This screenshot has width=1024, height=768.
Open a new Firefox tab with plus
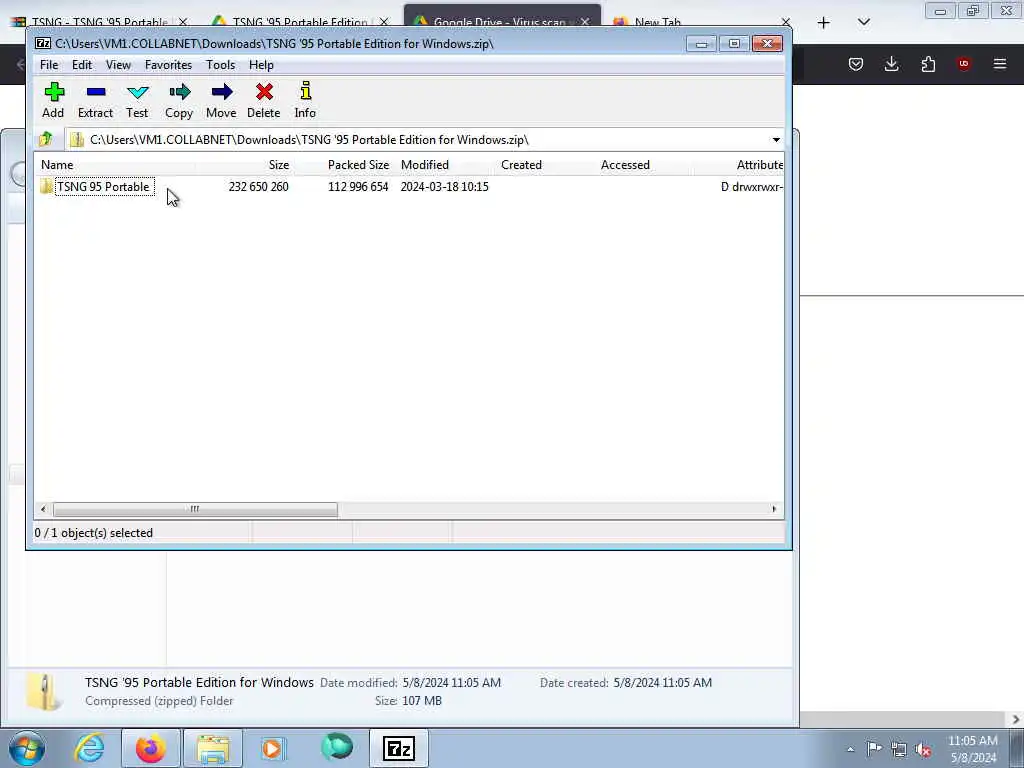tap(824, 23)
